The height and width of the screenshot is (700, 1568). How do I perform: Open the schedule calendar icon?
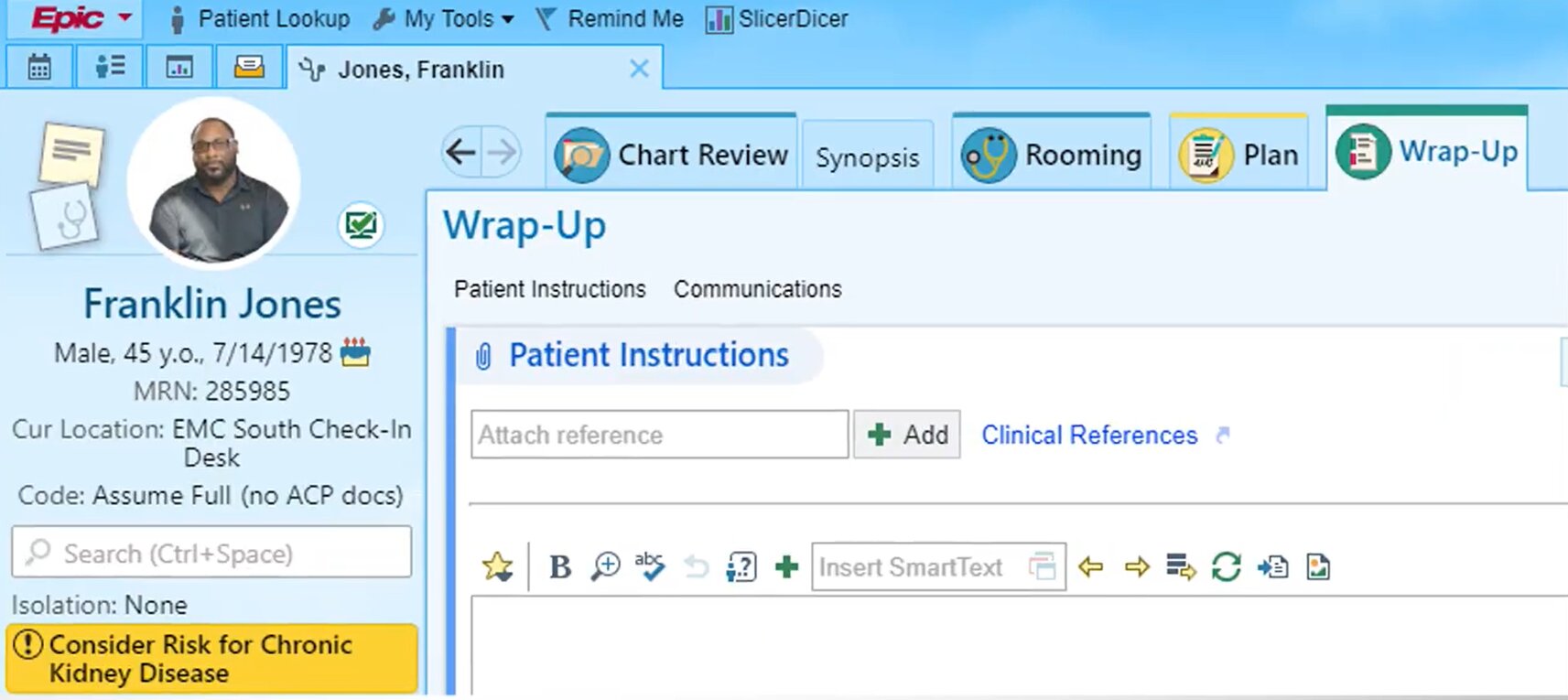pyautogui.click(x=39, y=68)
